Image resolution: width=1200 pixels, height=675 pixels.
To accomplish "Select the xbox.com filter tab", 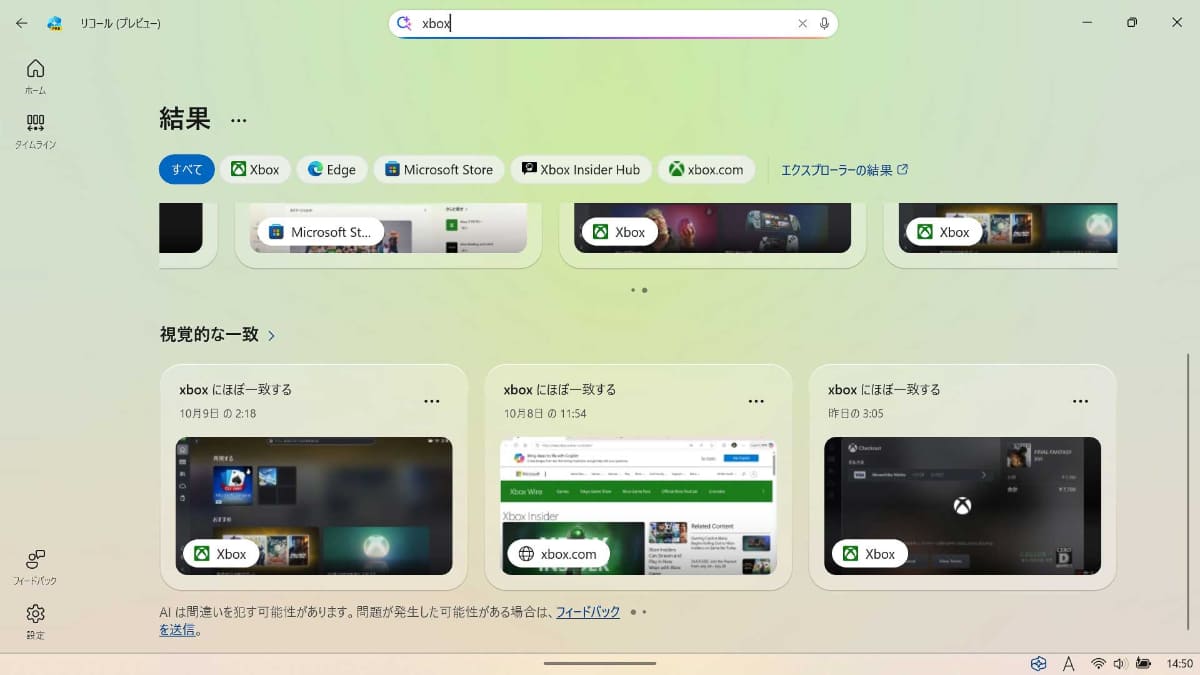I will (x=707, y=169).
